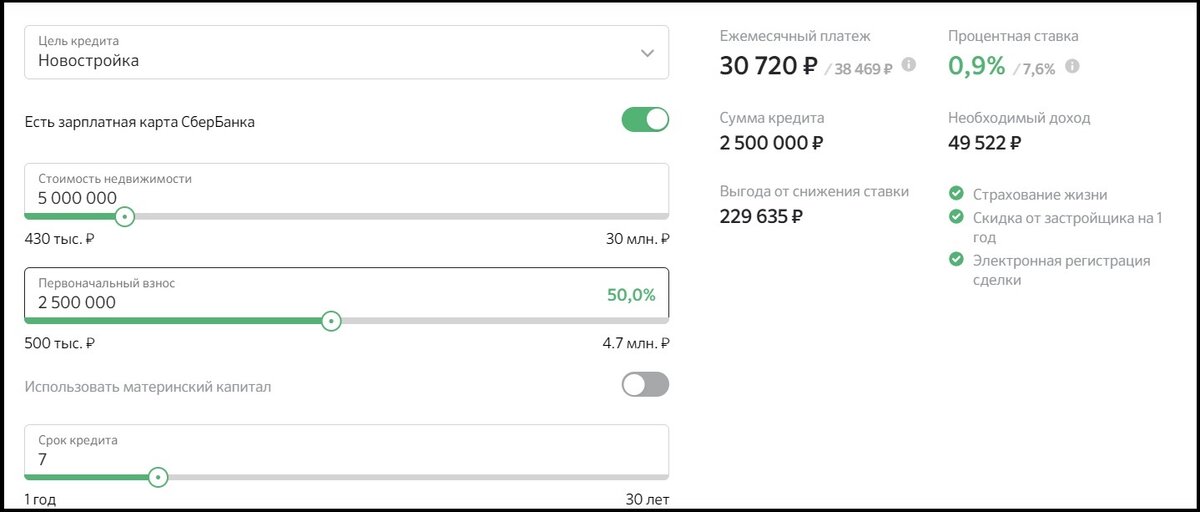
Task: Click the 30 720 ₽ monthly payment amount
Action: (x=768, y=66)
